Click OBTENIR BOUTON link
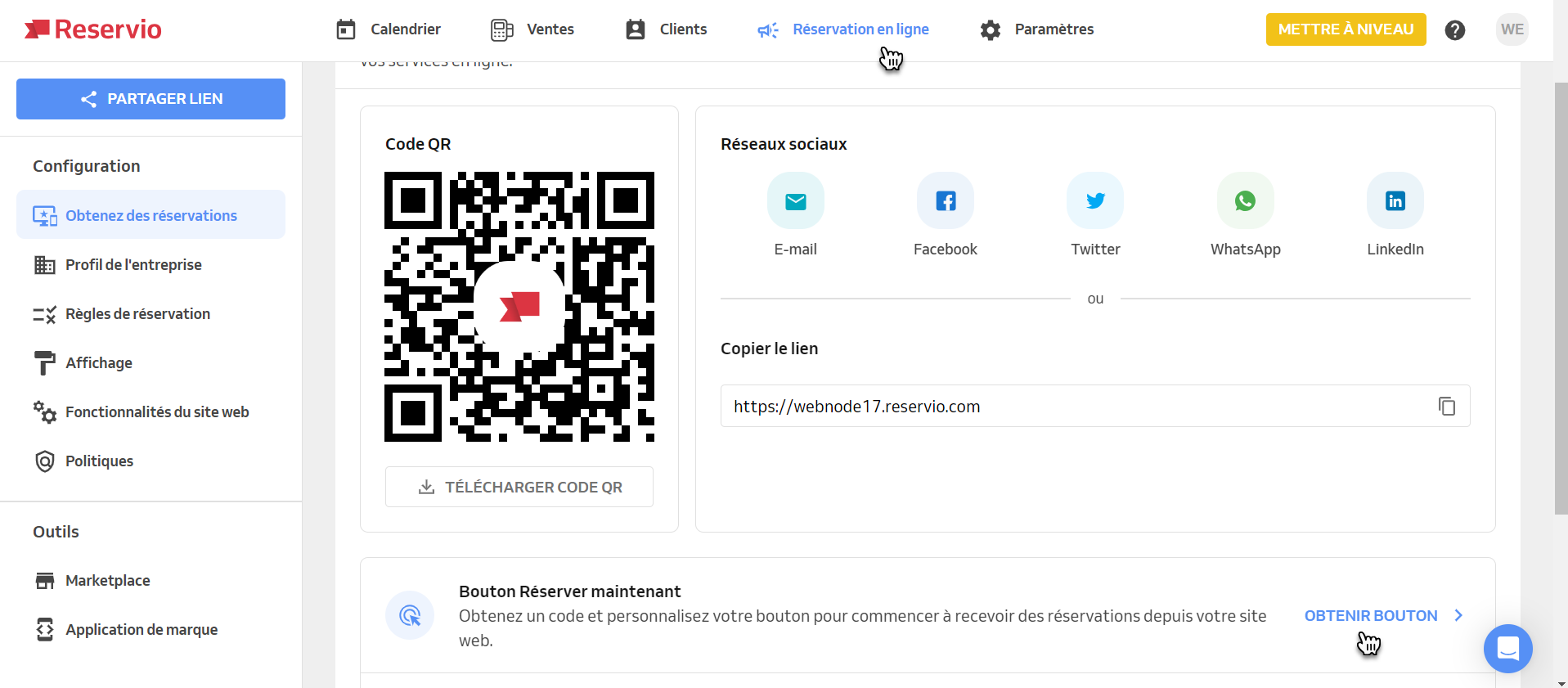 click(x=1371, y=615)
